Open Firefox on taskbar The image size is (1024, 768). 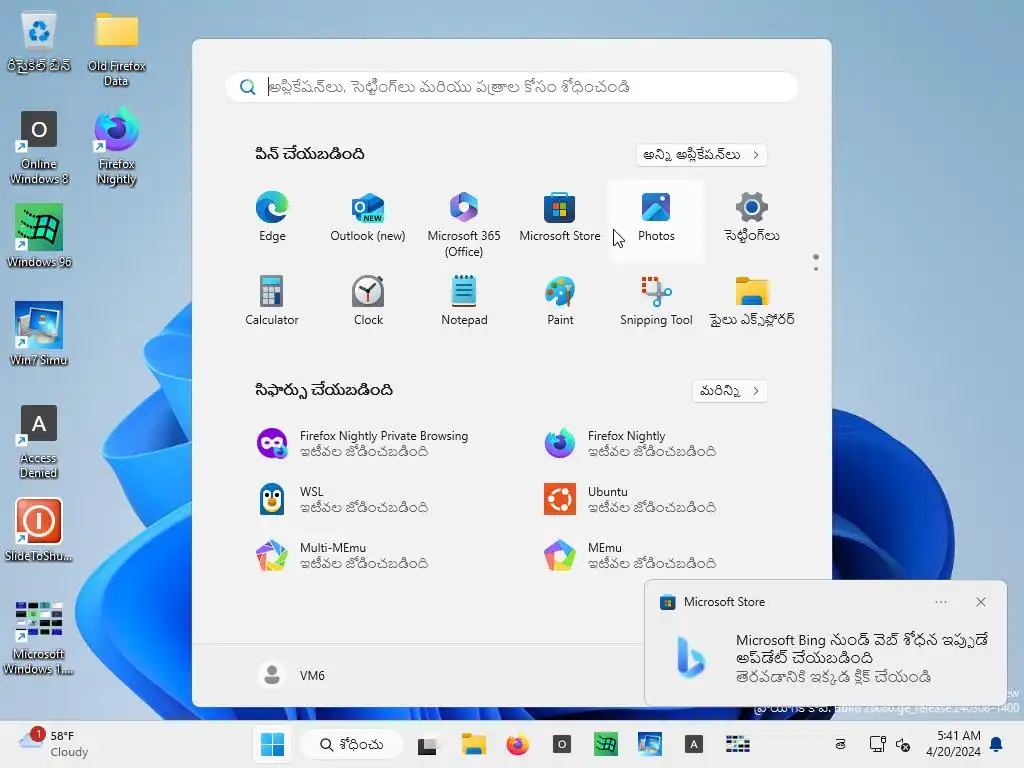point(517,744)
